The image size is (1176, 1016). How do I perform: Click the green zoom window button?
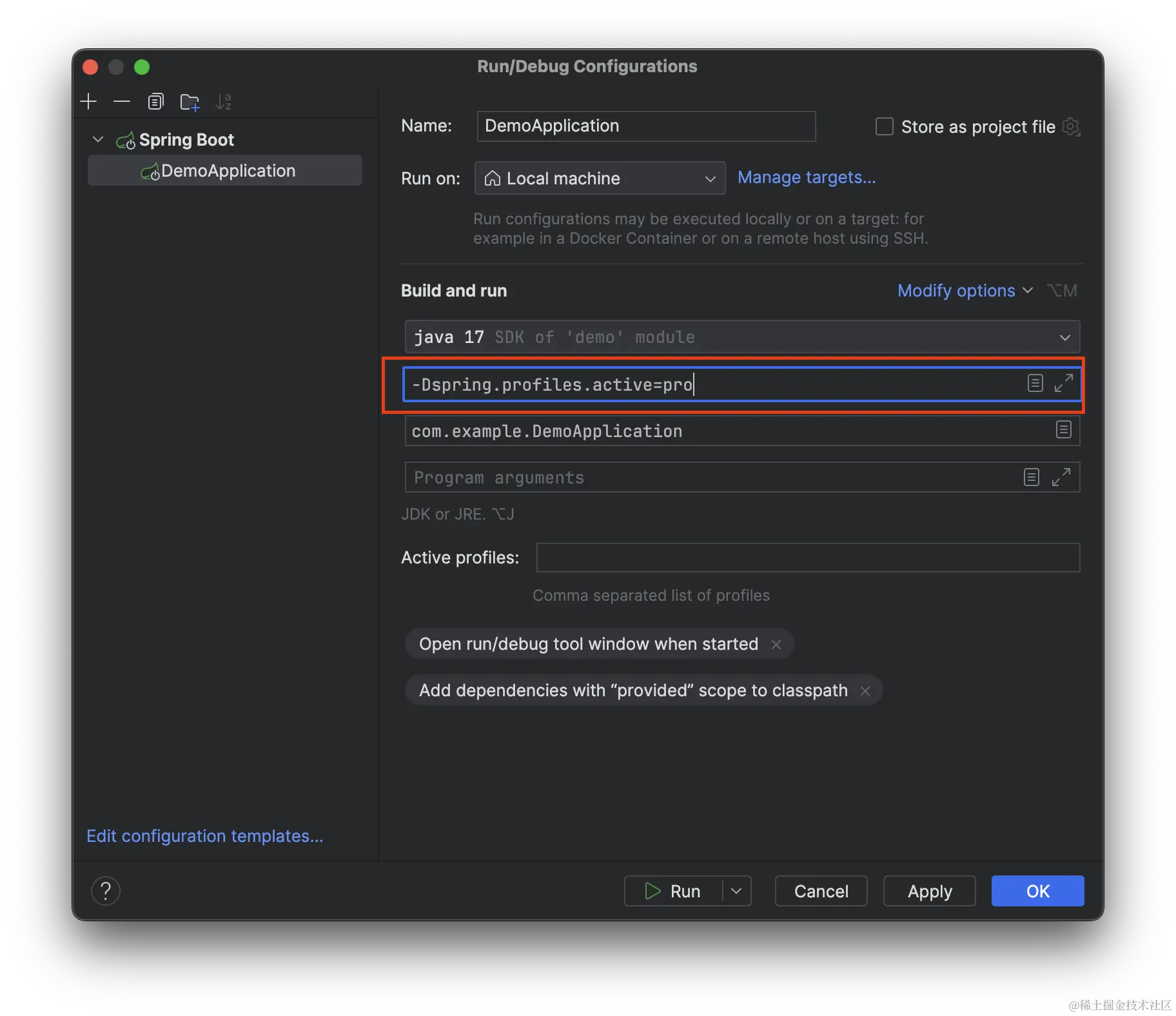coord(142,67)
